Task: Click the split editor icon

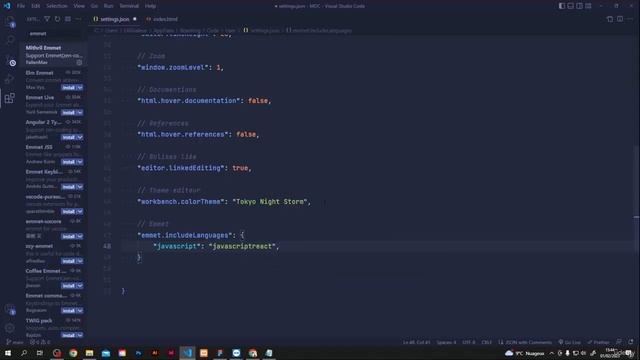Action: point(620,19)
